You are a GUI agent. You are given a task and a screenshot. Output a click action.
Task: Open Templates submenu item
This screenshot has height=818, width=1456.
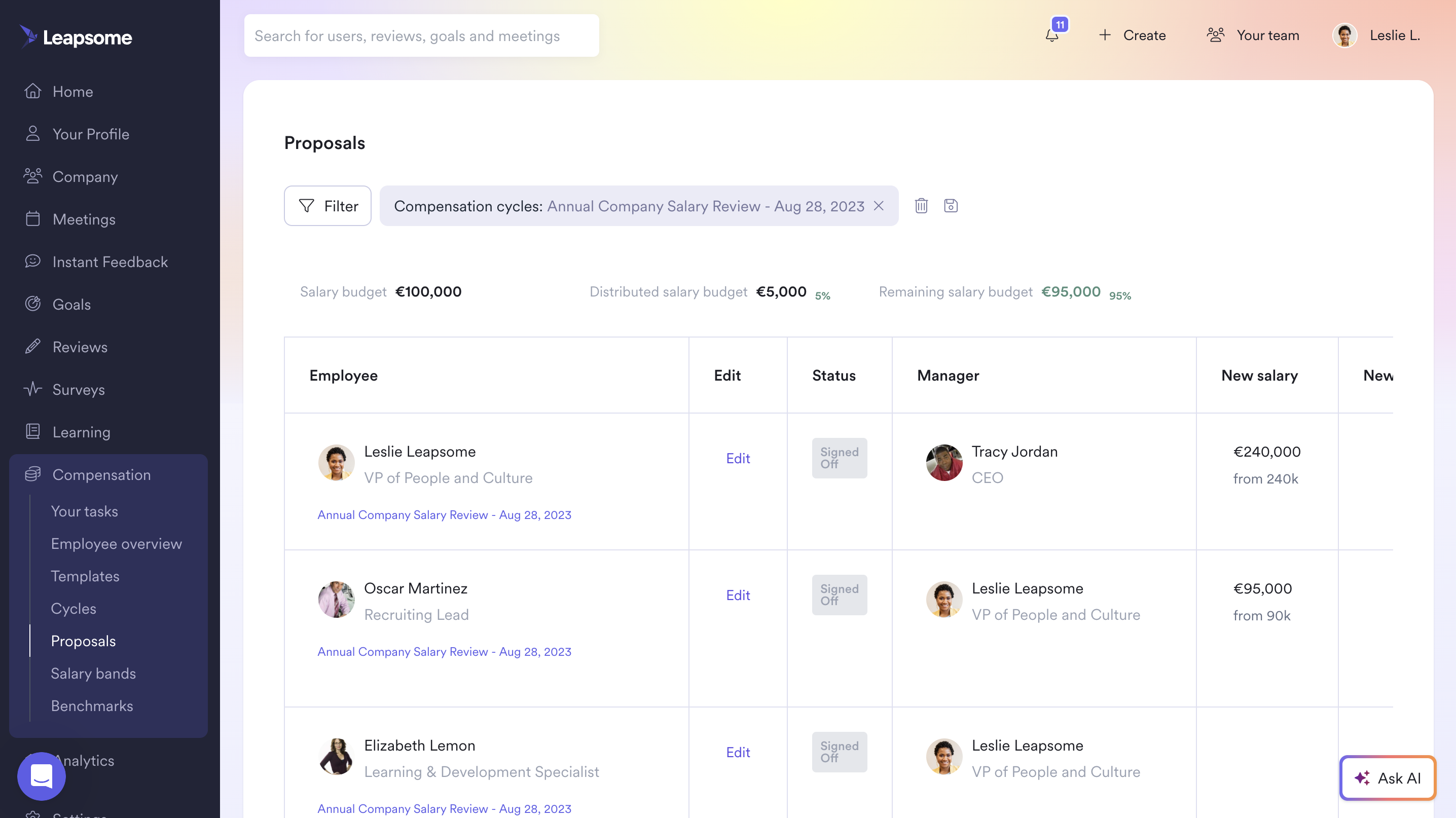click(x=85, y=576)
